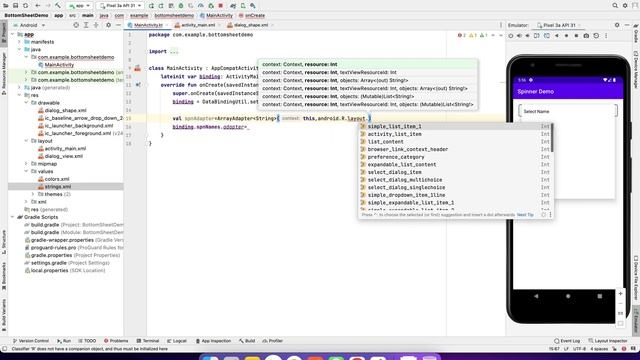Image resolution: width=640 pixels, height=360 pixels.
Task: Click the emulator zoom in plus button
Action: click(x=620, y=293)
